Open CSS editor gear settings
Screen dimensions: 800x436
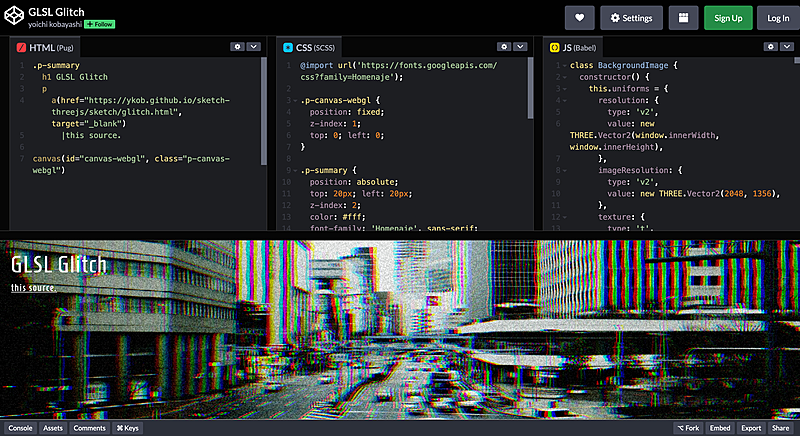pos(504,46)
